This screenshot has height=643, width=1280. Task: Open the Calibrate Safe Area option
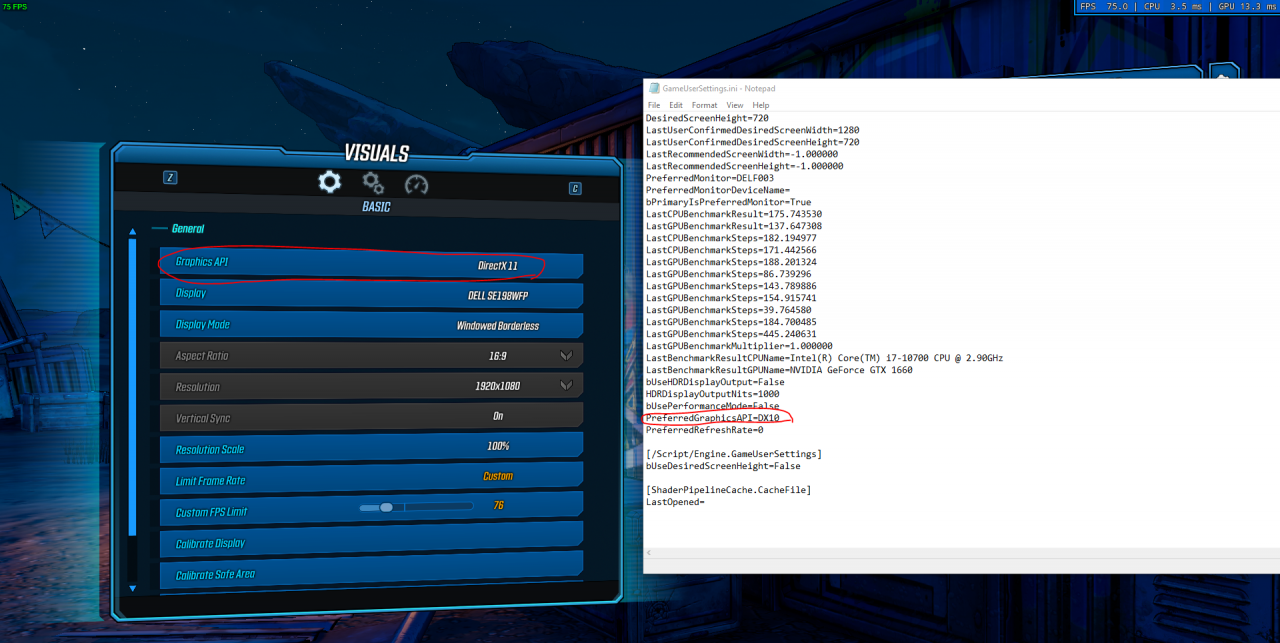(370, 573)
